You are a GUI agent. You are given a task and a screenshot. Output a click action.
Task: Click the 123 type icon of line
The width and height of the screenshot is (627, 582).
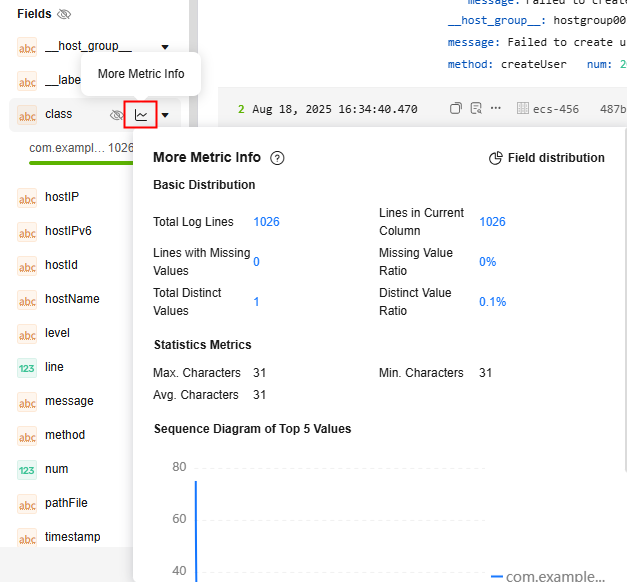(x=27, y=368)
